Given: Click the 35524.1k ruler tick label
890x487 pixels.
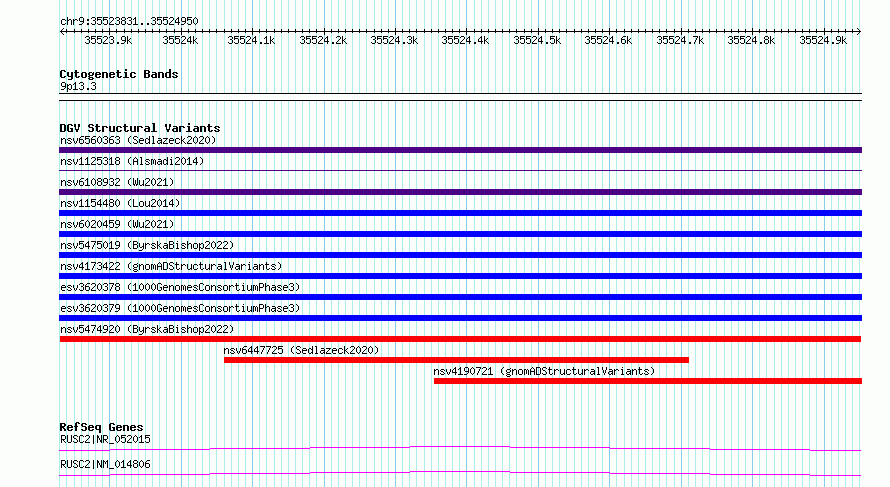Looking at the screenshot, I should [x=251, y=40].
